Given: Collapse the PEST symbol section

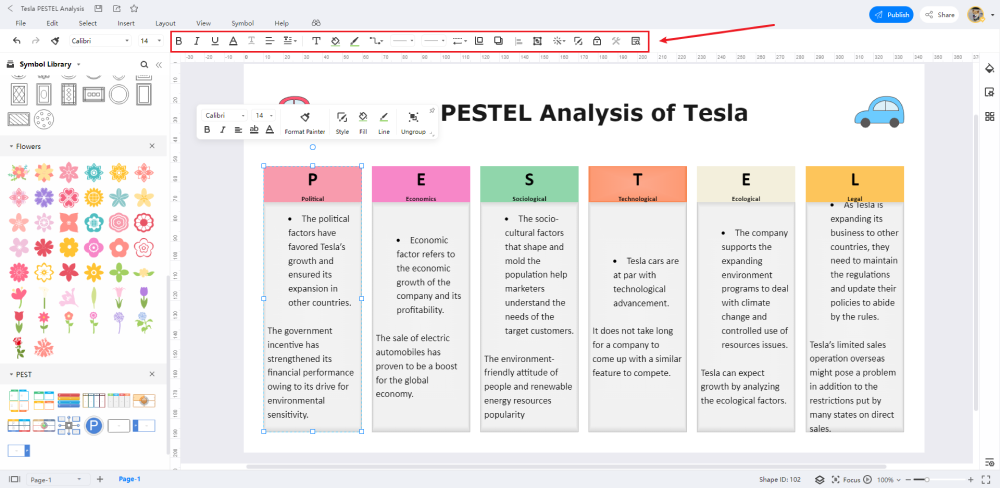Looking at the screenshot, I should coord(11,374).
